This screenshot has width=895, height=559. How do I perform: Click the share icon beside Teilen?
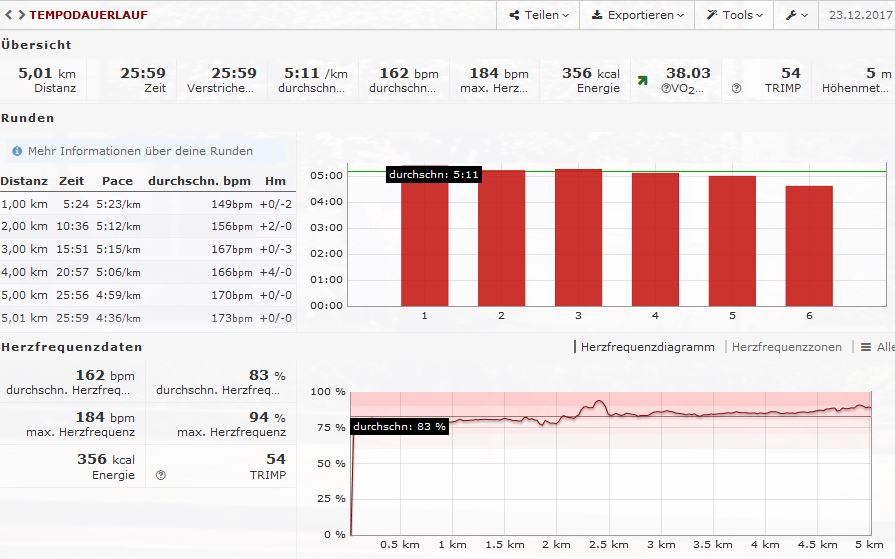515,15
